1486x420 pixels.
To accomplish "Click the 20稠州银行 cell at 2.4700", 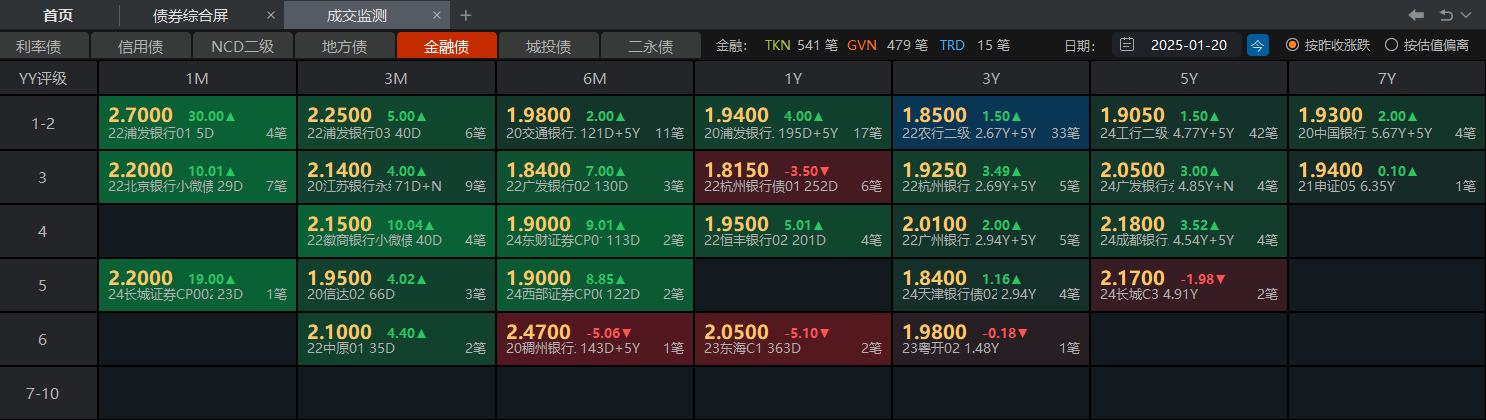I will pyautogui.click(x=594, y=339).
